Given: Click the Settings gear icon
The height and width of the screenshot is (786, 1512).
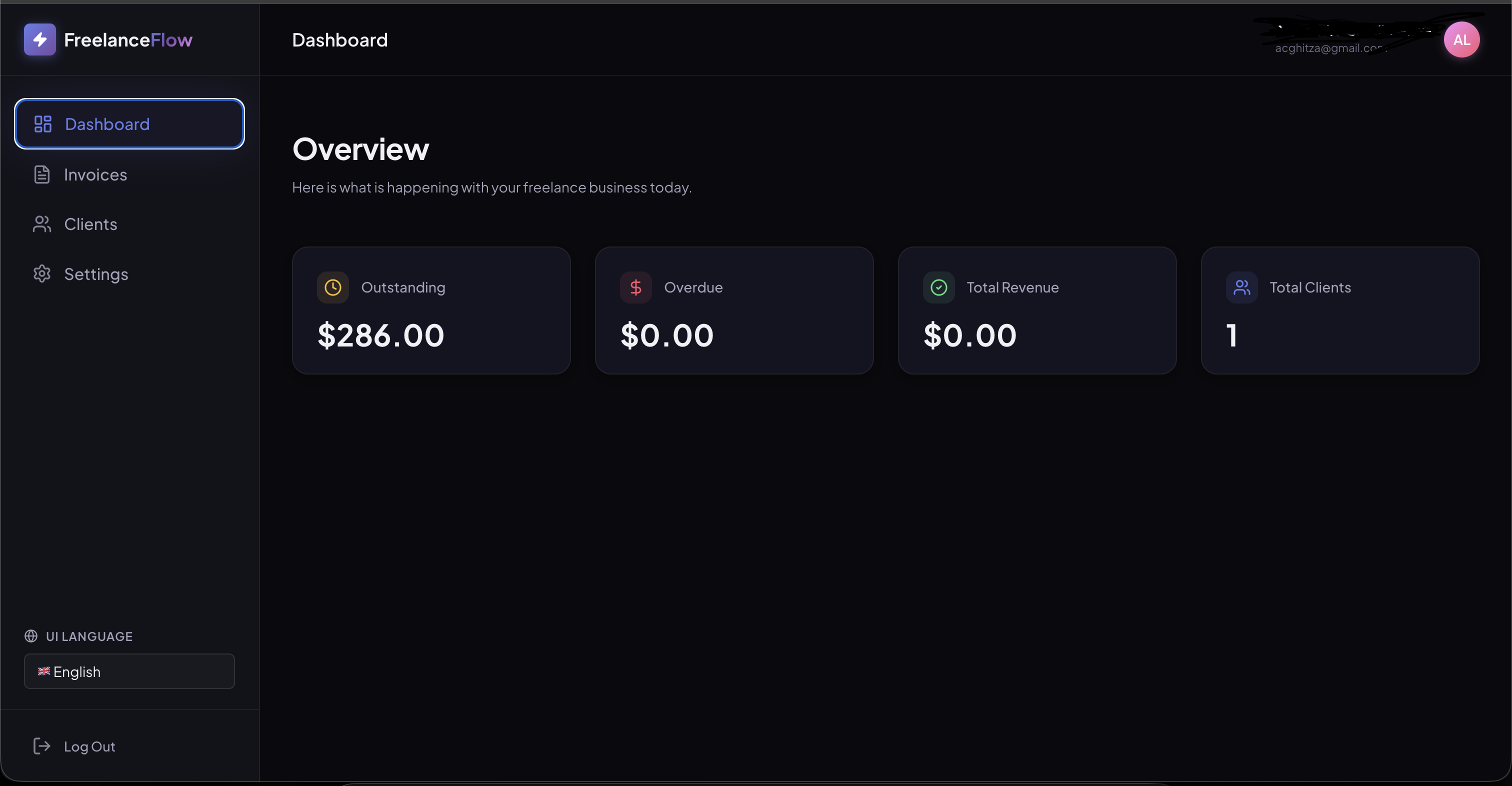Looking at the screenshot, I should point(41,273).
